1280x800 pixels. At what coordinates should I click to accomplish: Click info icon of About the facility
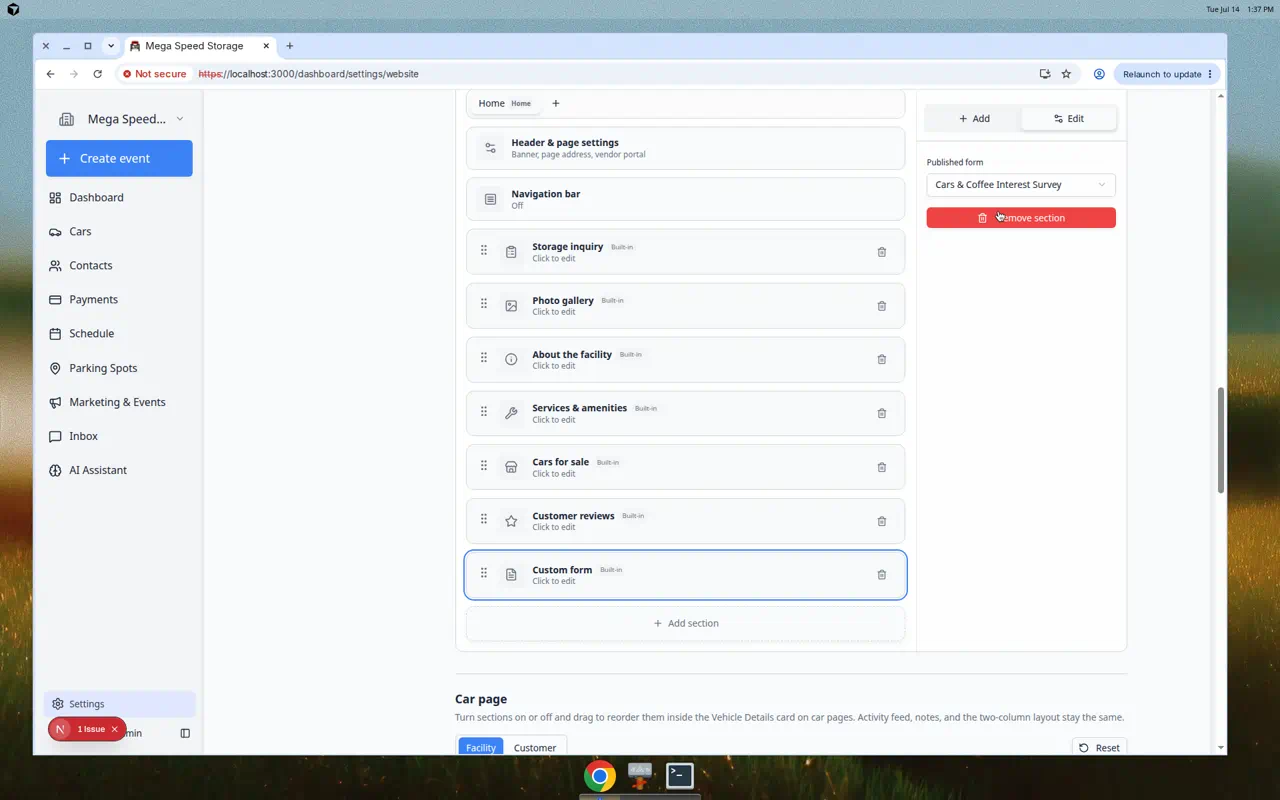click(511, 359)
